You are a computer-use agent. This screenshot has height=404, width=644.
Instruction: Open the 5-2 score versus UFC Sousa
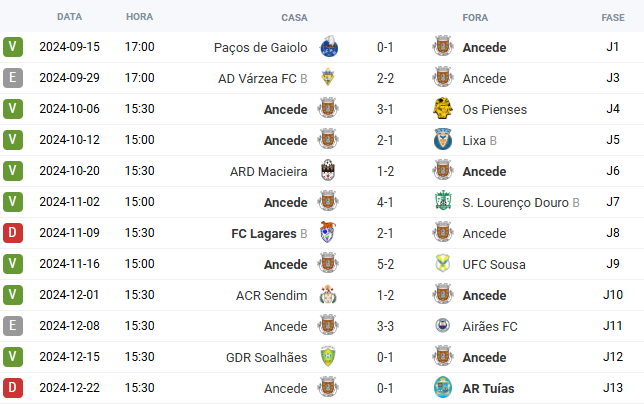(x=385, y=264)
